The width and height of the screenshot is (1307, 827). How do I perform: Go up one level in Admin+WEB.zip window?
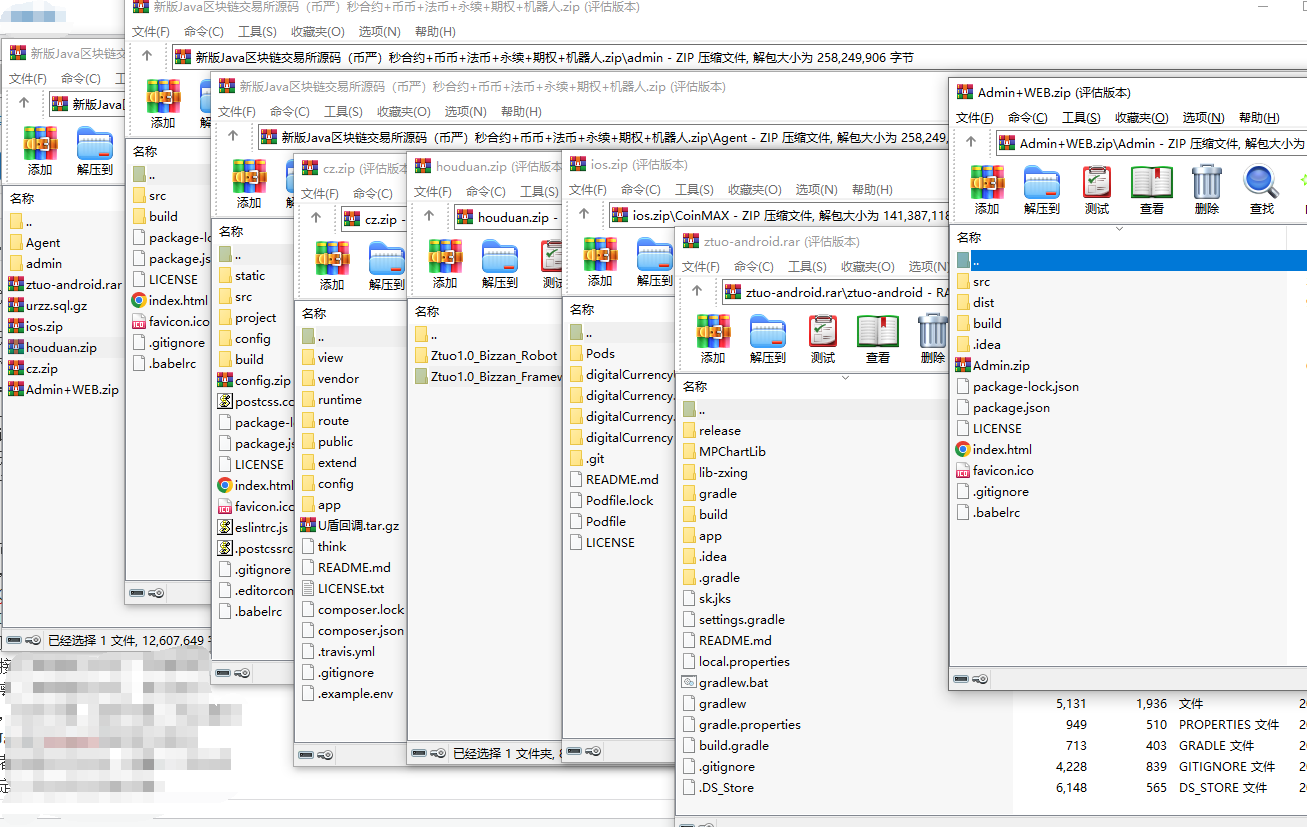tap(970, 143)
